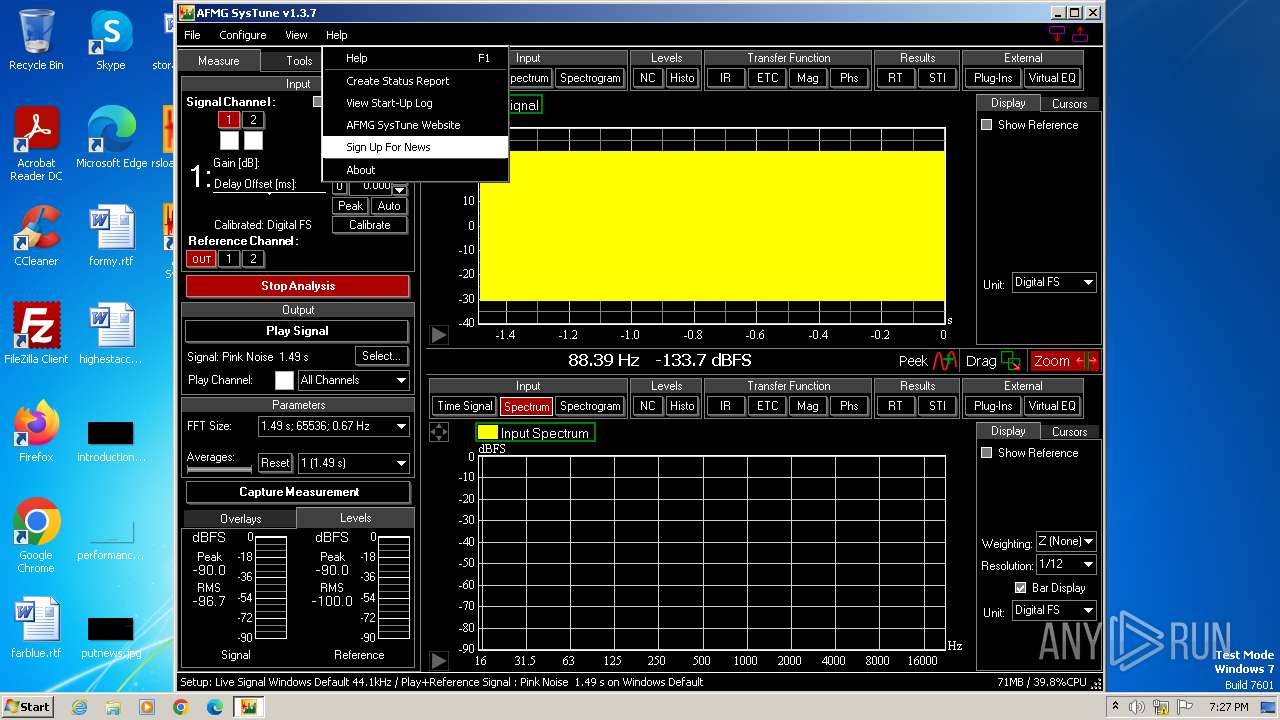Click the pink monitor icon in title area
Viewport: 1280px width, 720px height.
[1058, 34]
